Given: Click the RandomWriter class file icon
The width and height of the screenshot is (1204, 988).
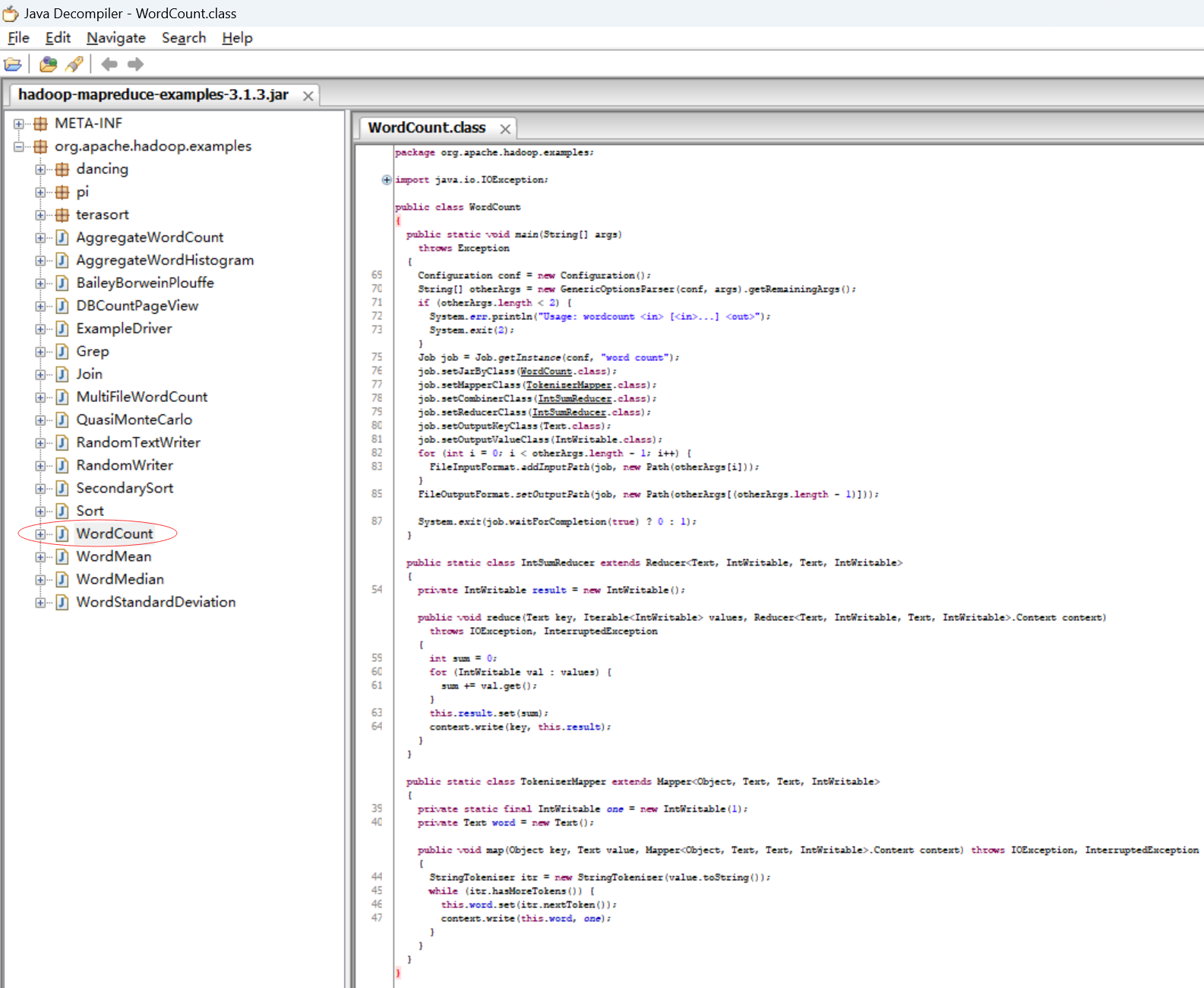Looking at the screenshot, I should [x=62, y=466].
